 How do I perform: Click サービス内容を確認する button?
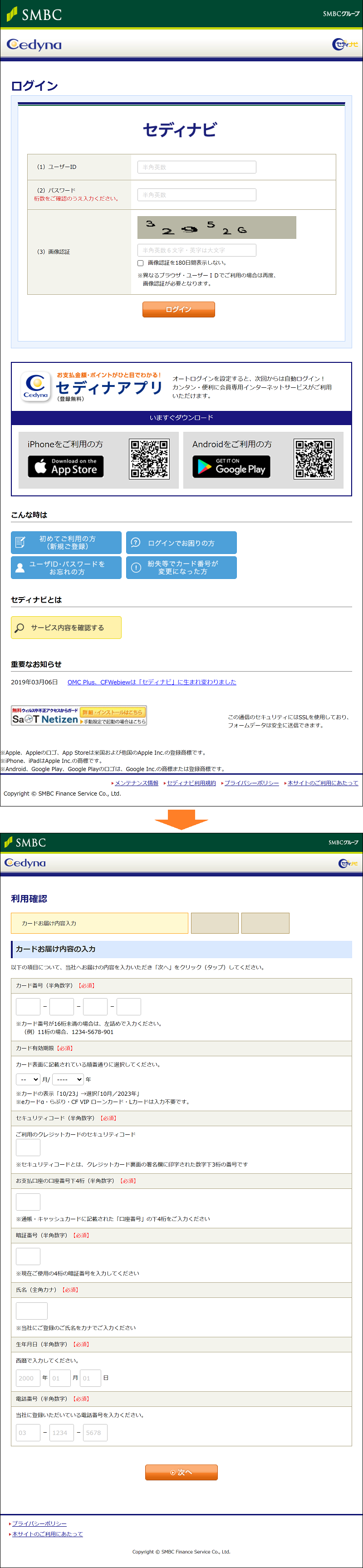pos(66,628)
